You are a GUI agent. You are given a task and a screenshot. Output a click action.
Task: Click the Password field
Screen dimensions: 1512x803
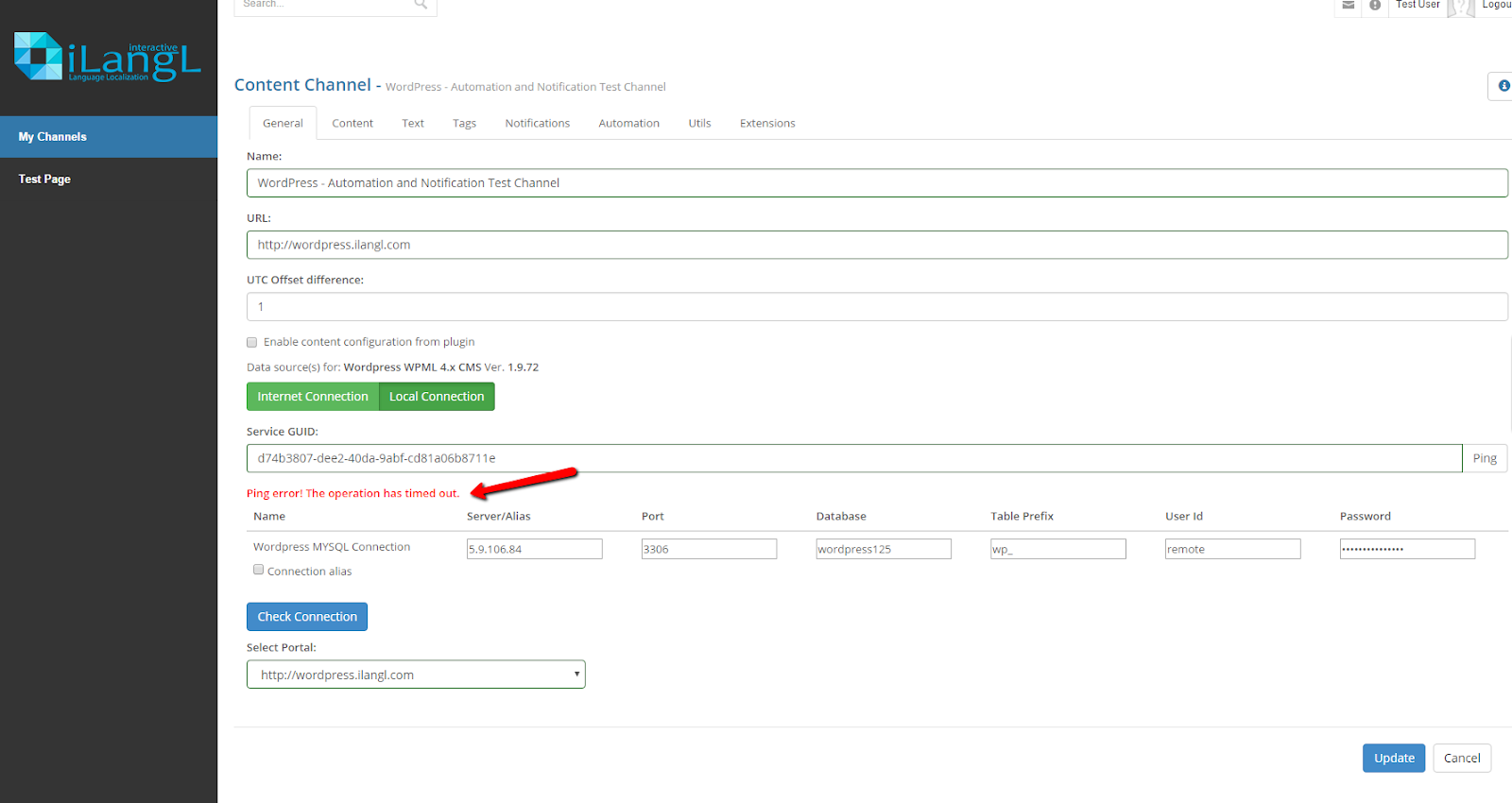[1407, 549]
